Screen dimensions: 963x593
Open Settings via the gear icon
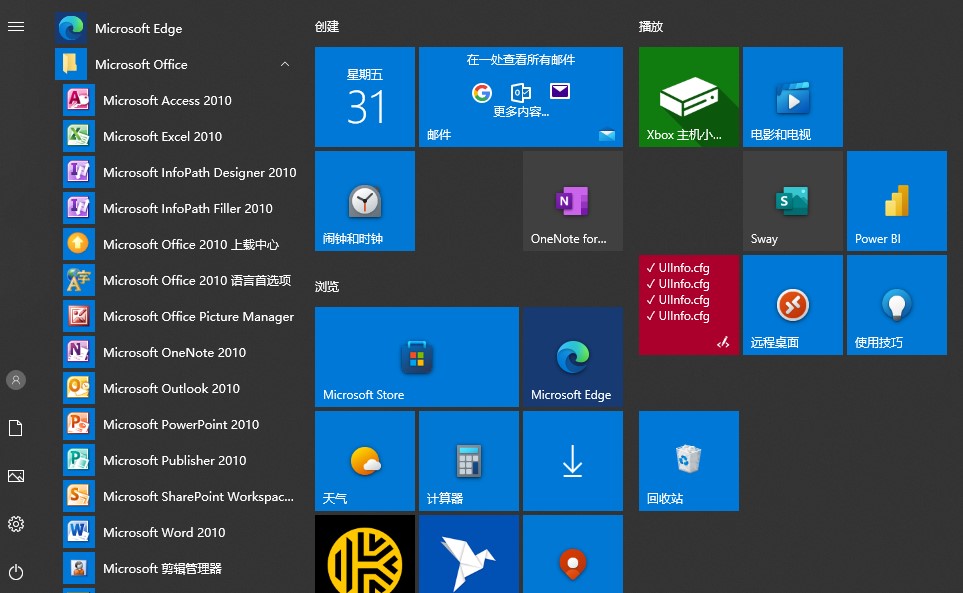coord(16,524)
